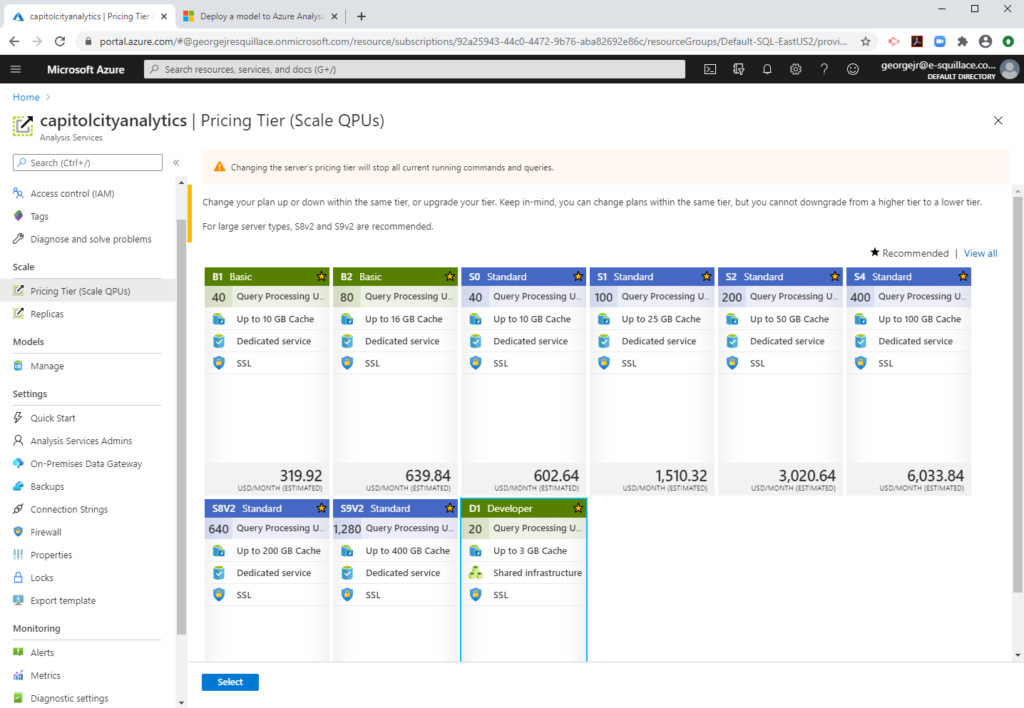Open Metrics under Monitoring
Screen dimensions: 1024x708
click(44, 675)
